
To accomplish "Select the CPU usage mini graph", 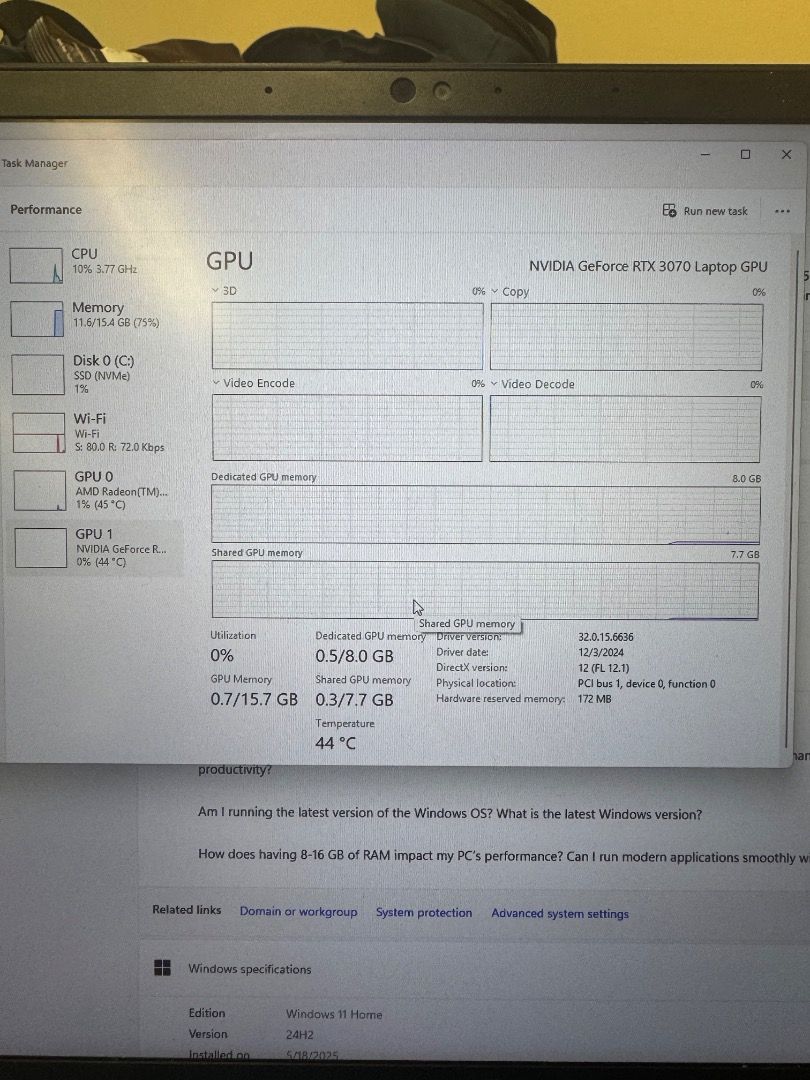I will [x=36, y=266].
